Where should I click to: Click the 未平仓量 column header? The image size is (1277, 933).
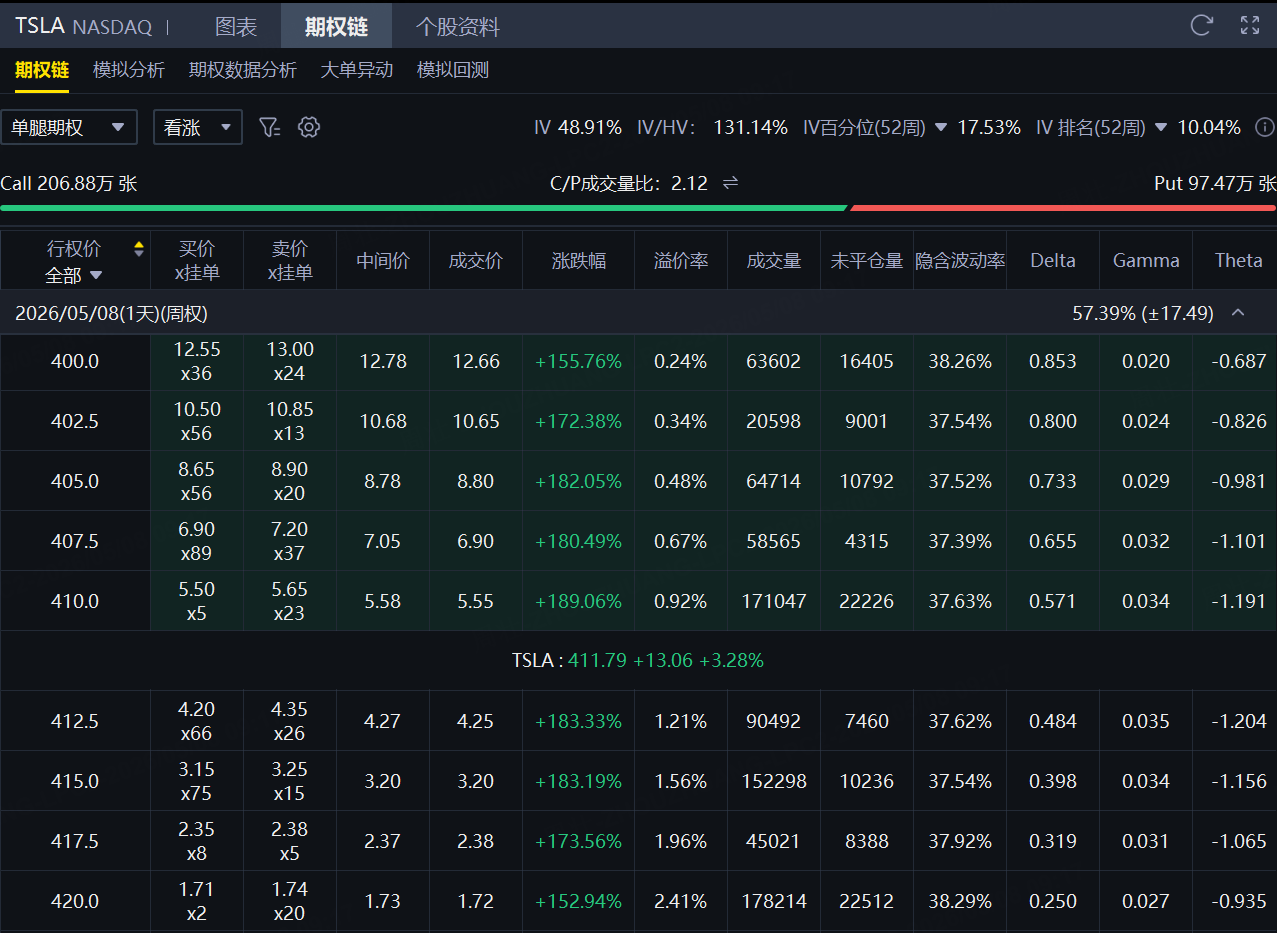[867, 261]
